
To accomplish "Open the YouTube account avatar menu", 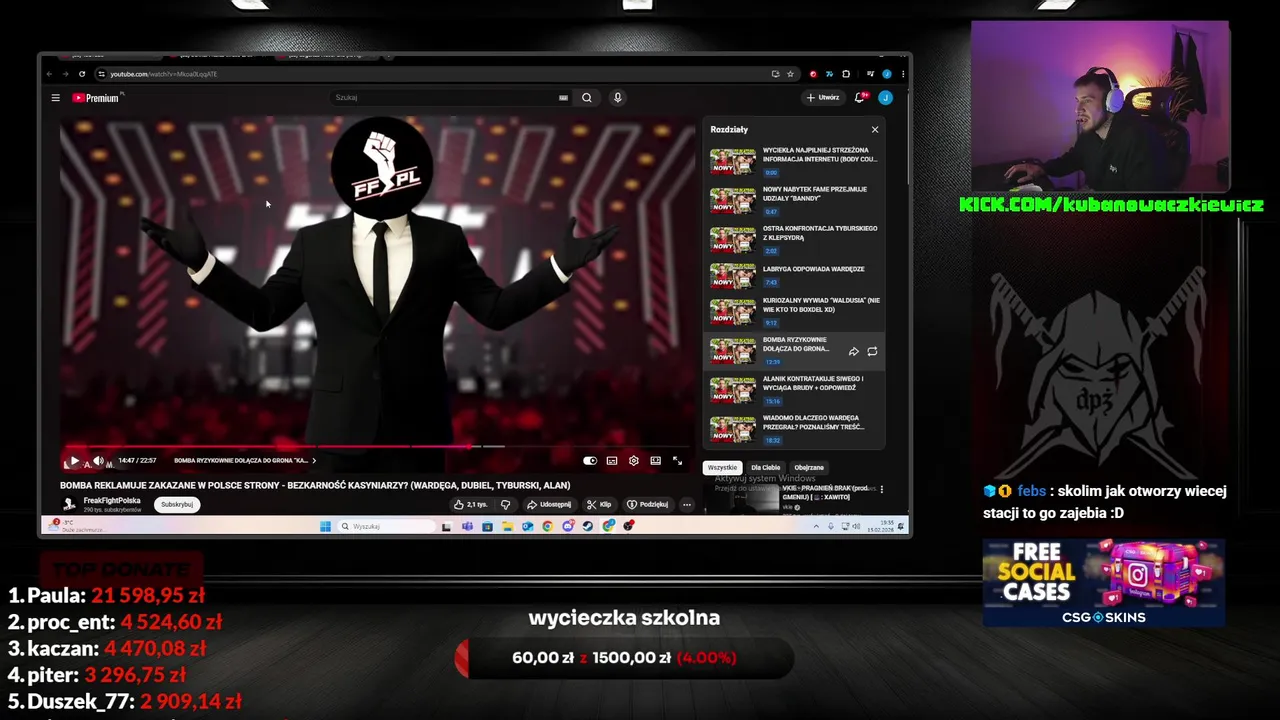I will coord(885,98).
